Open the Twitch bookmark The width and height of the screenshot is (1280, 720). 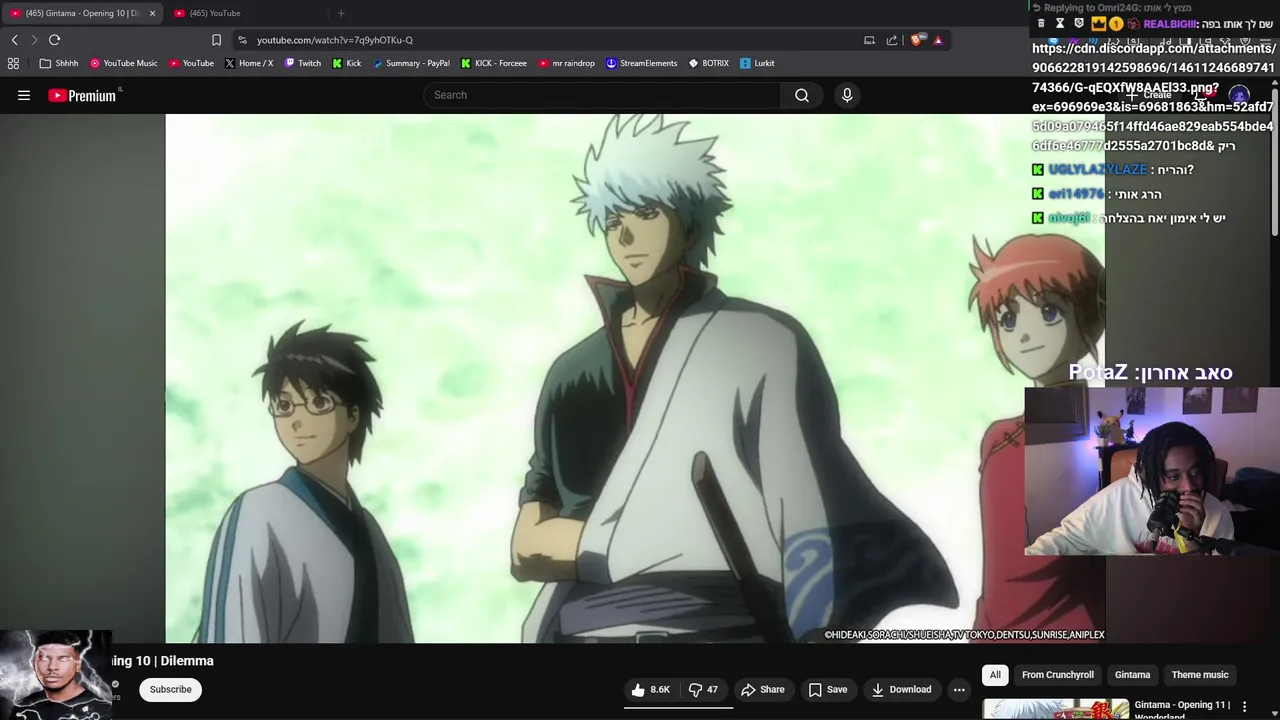303,63
